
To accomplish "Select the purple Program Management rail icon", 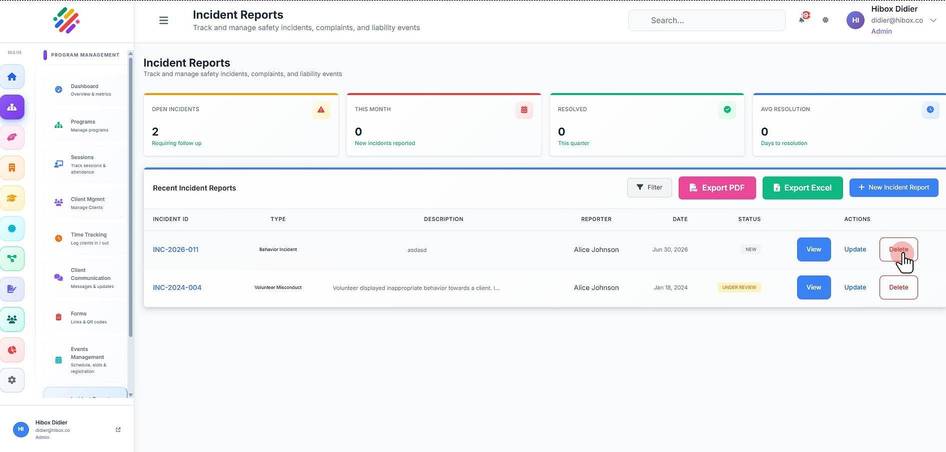I will (x=12, y=107).
